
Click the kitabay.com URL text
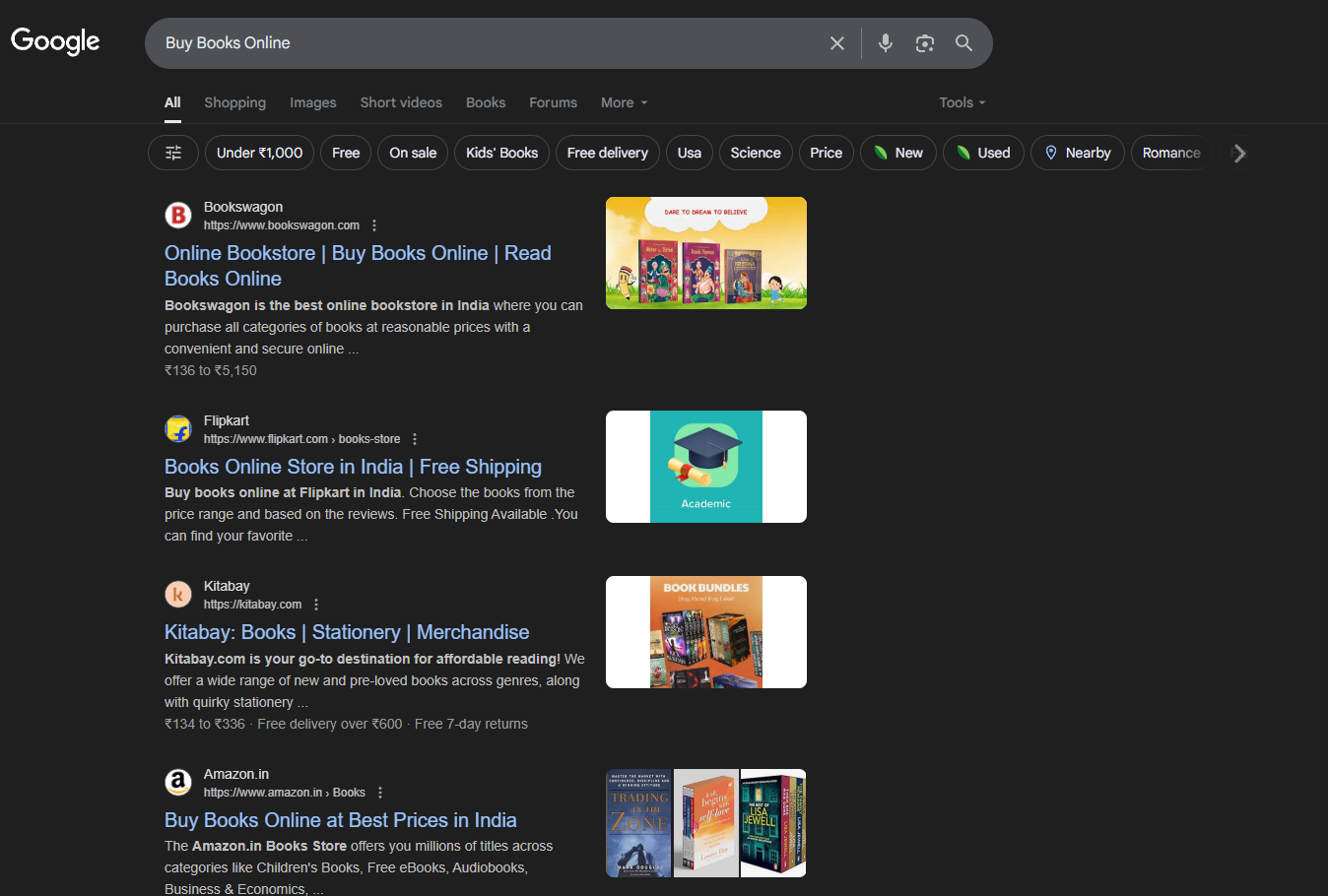[253, 605]
